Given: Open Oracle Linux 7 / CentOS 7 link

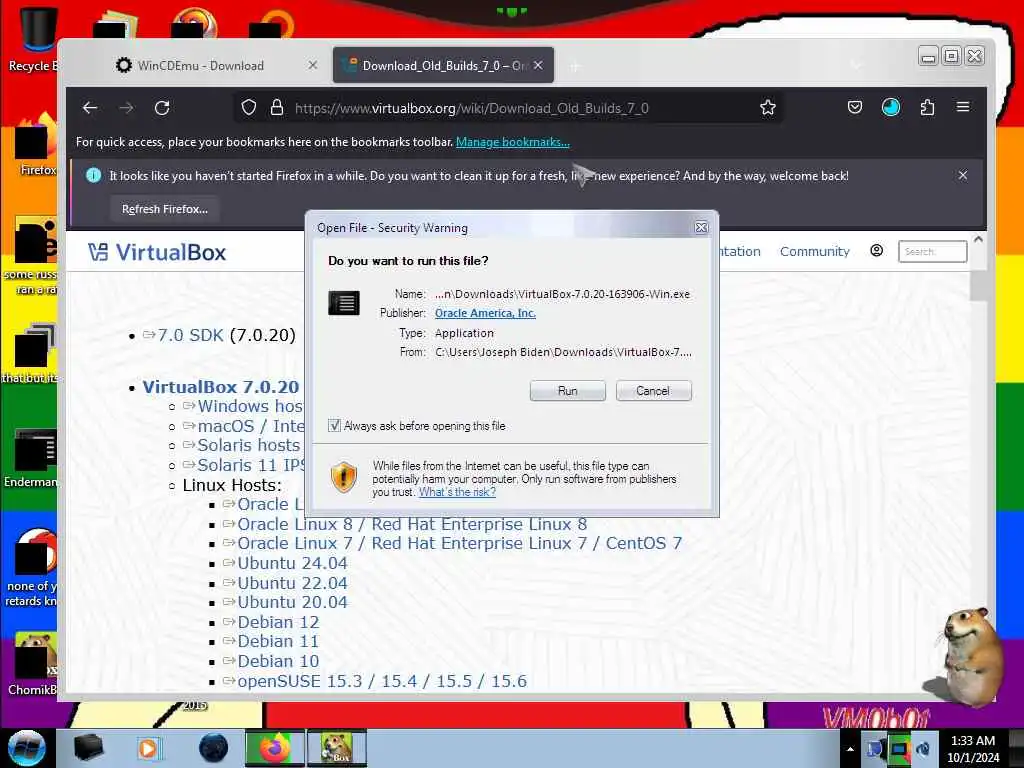Looking at the screenshot, I should 460,543.
